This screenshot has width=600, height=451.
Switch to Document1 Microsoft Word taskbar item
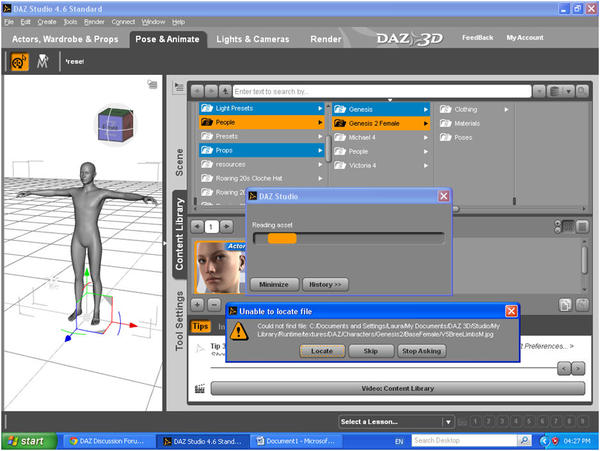[x=296, y=441]
